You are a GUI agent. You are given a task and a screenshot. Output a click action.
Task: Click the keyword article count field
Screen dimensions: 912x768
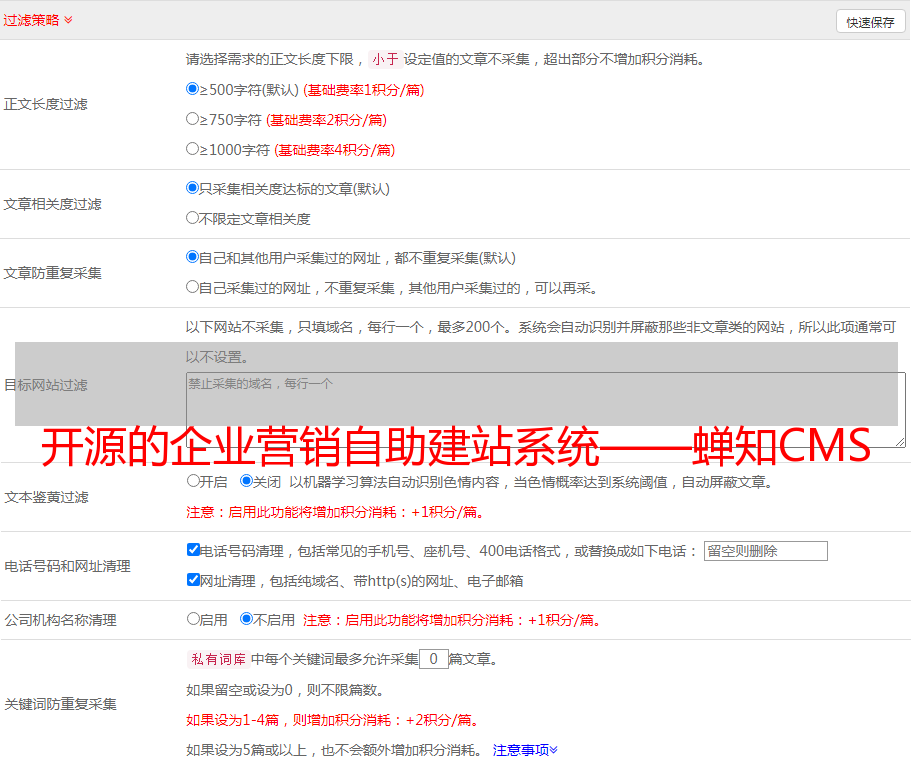pyautogui.click(x=433, y=659)
